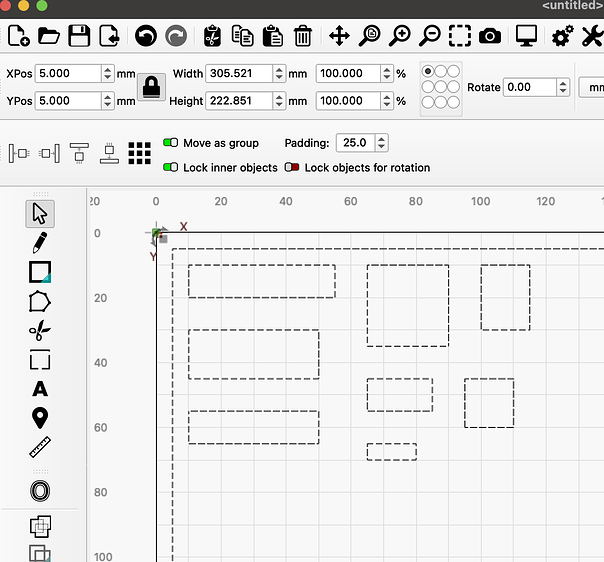Click the YPos field showing 5.000
This screenshot has height=562, width=604.
coord(69,101)
